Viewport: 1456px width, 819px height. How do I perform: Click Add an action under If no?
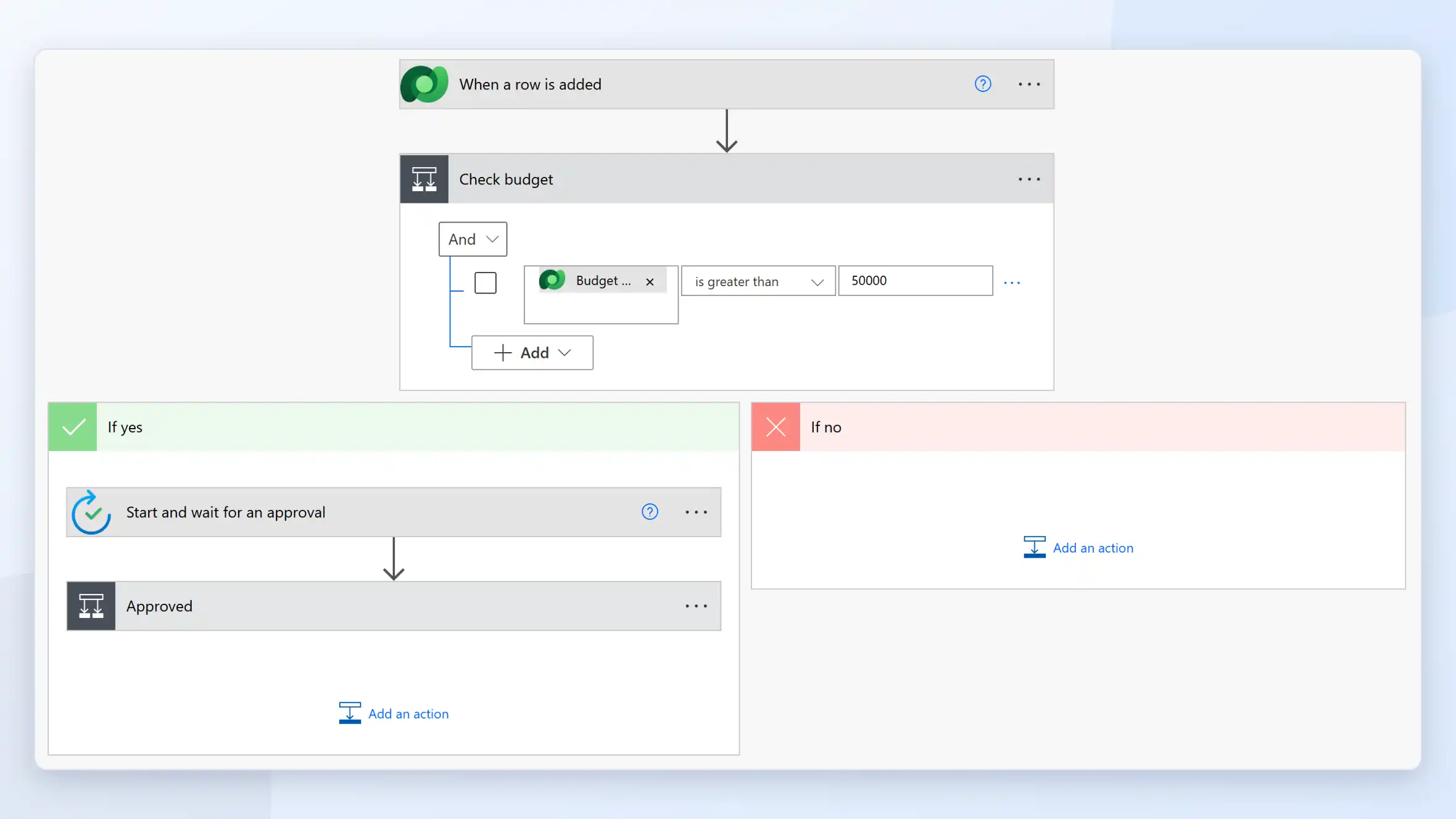(x=1078, y=548)
